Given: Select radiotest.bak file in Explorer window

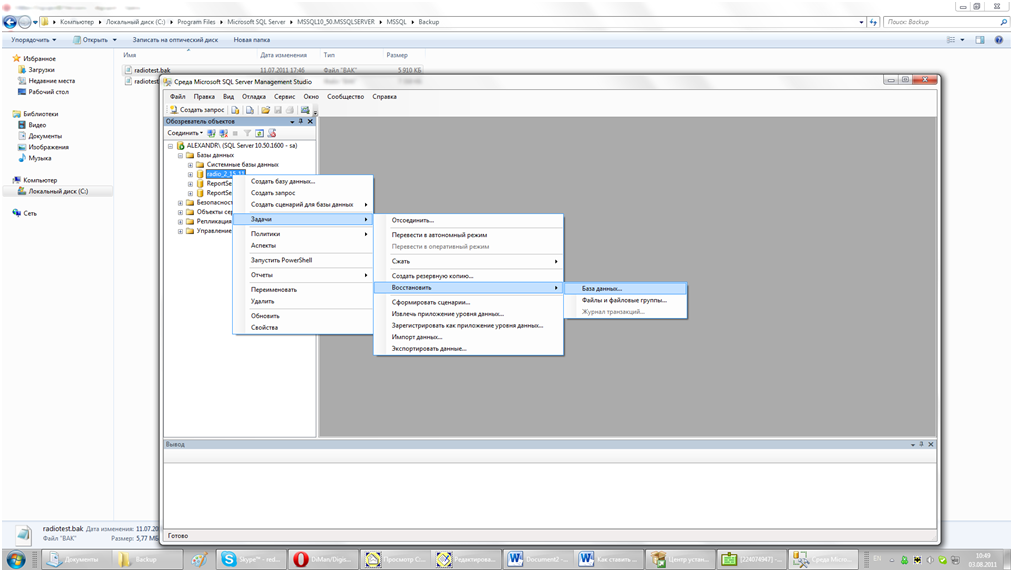Looking at the screenshot, I should (152, 70).
